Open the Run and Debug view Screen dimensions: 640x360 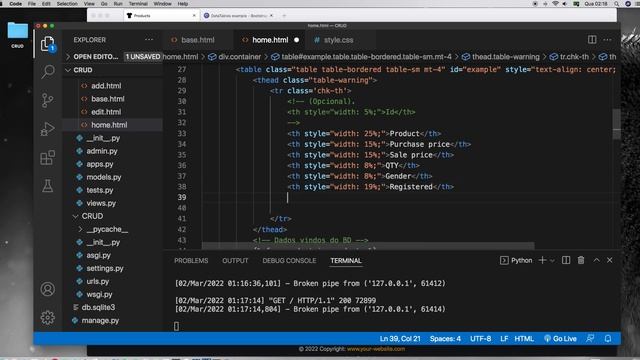(47, 129)
